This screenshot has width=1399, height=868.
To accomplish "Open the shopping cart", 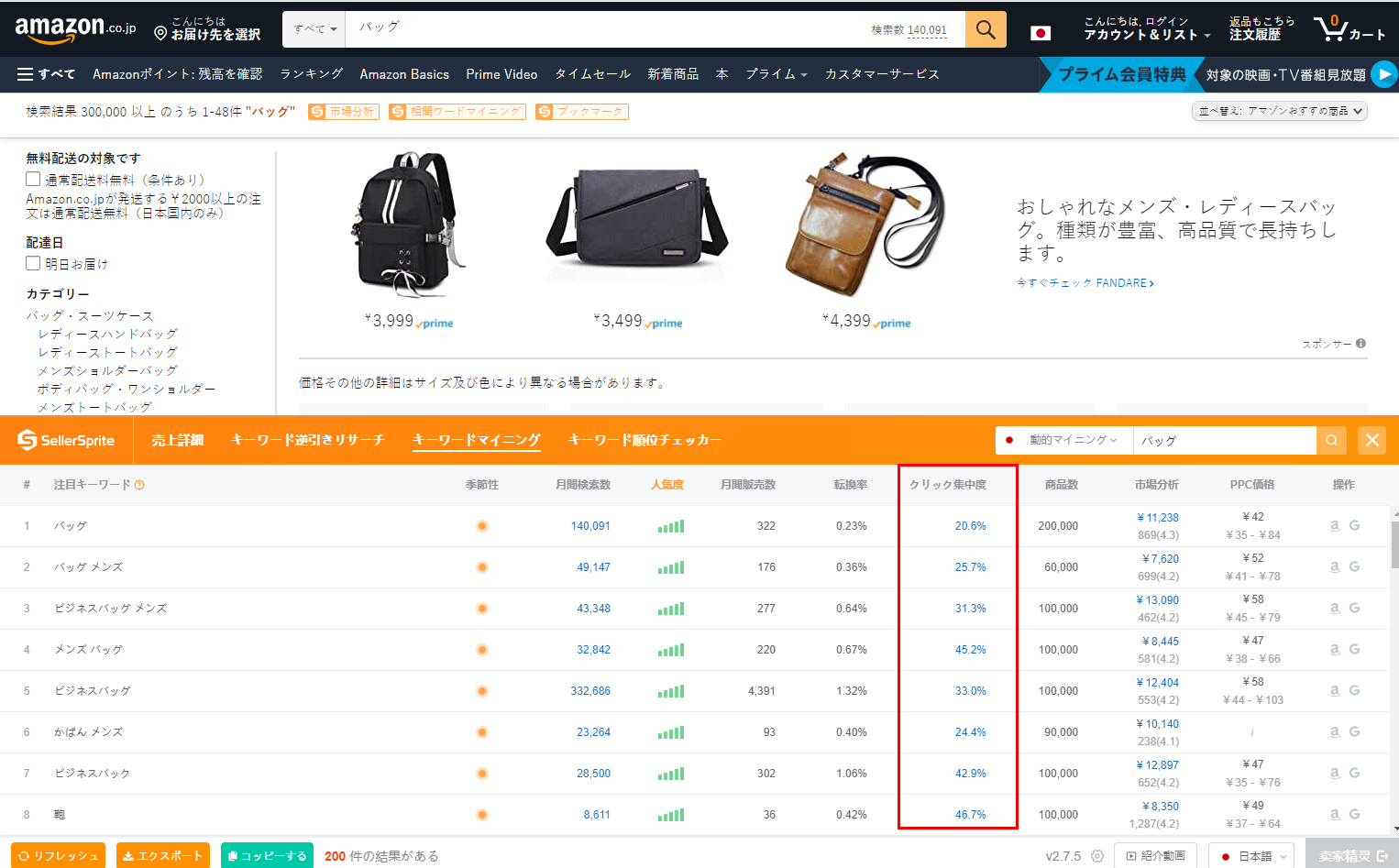I will coord(1349,28).
